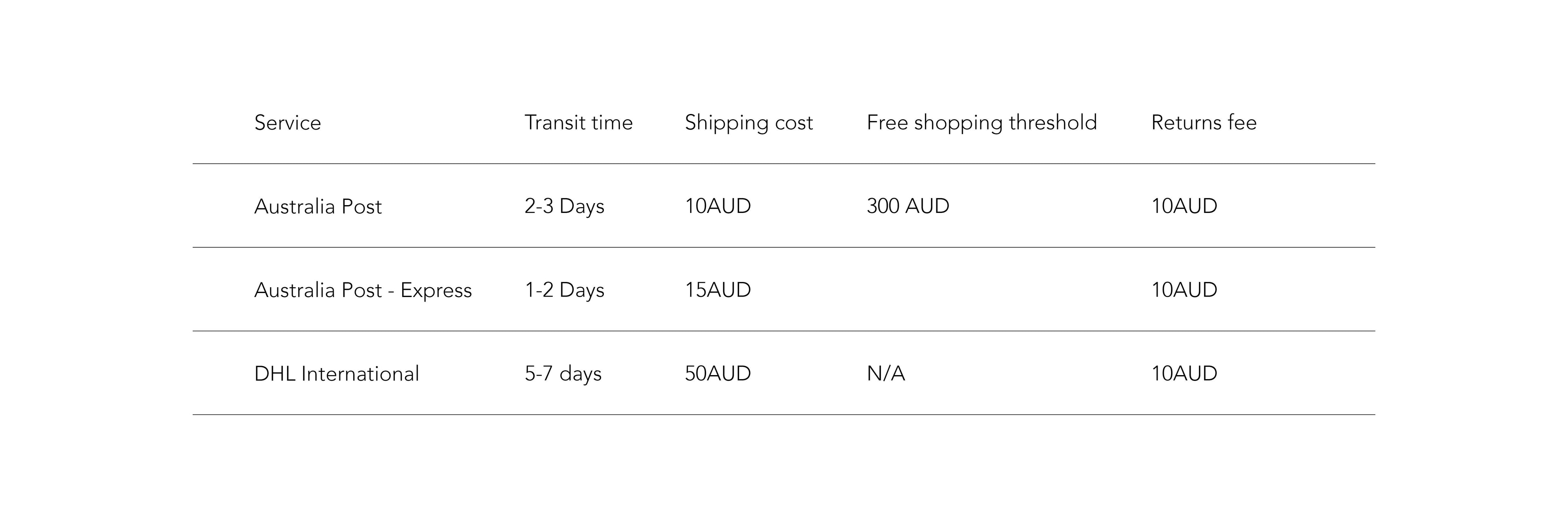Viewport: 1568px width, 523px height.
Task: Click DHL row returns fee 10AUD
Action: [x=1184, y=373]
